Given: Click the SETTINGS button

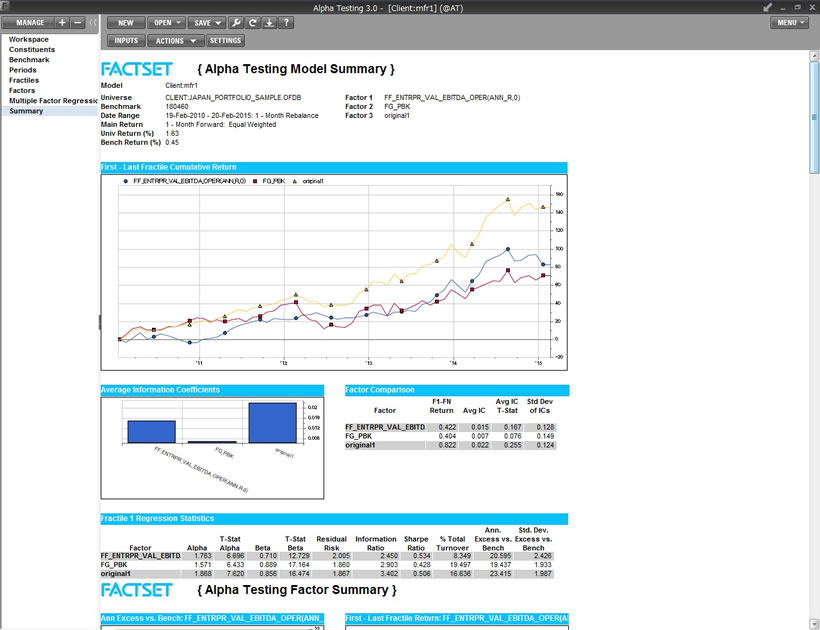Looking at the screenshot, I should [x=225, y=40].
